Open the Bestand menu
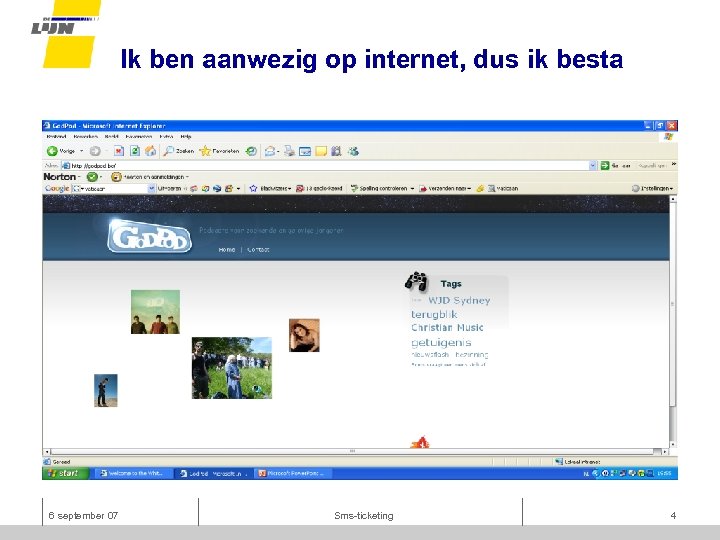Image resolution: width=720 pixels, height=540 pixels. 56,136
